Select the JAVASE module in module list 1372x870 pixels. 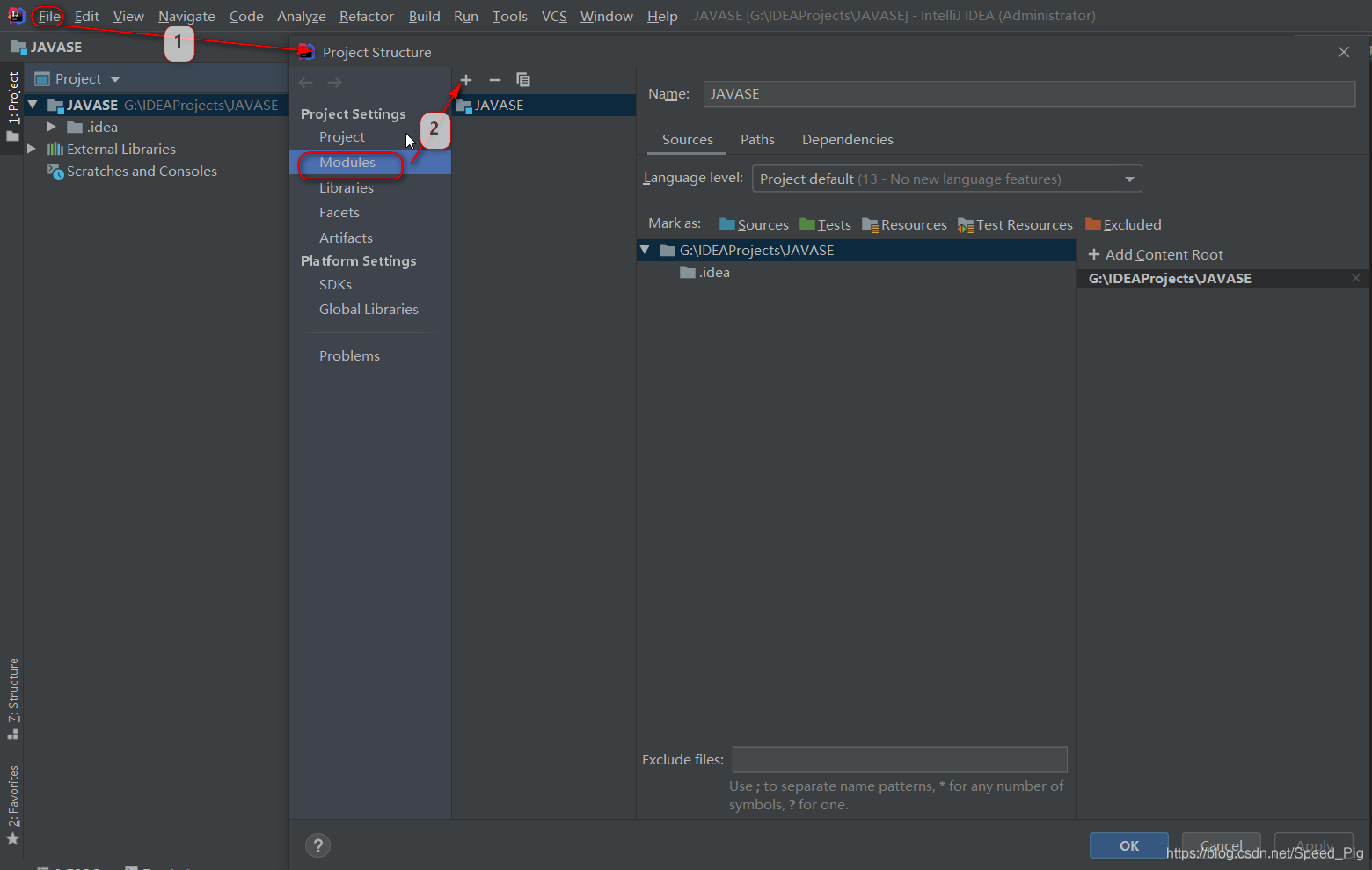(544, 105)
